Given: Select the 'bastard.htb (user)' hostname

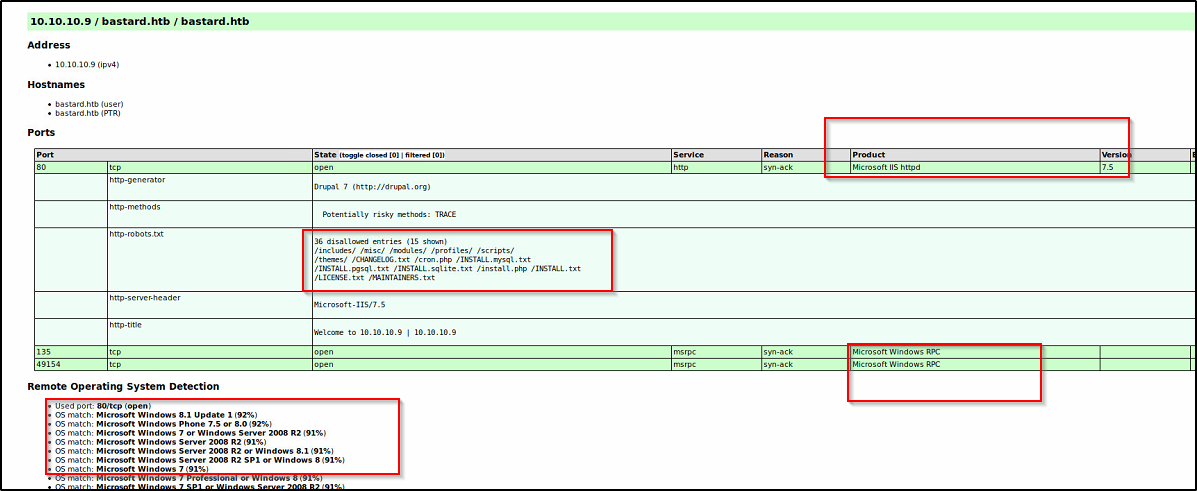Looking at the screenshot, I should click(x=89, y=104).
